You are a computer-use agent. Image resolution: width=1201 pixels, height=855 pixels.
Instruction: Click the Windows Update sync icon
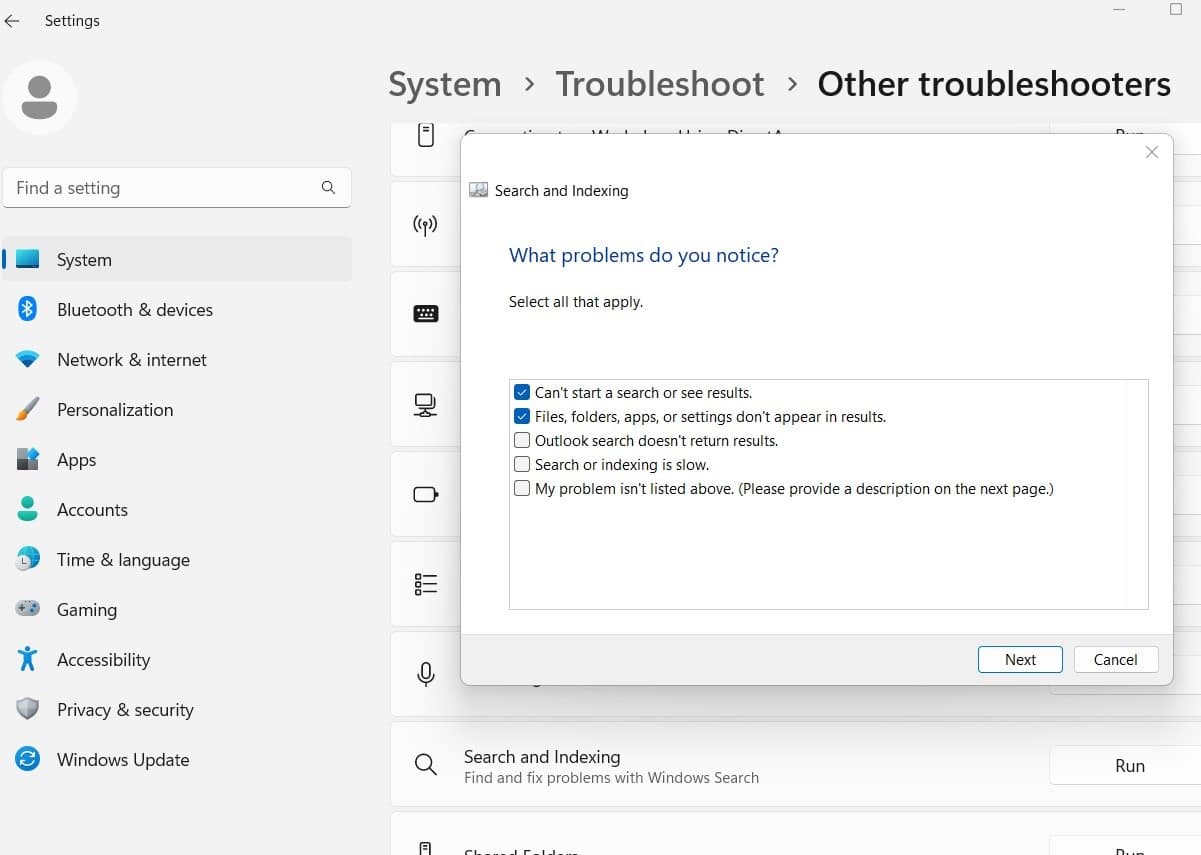[28, 759]
